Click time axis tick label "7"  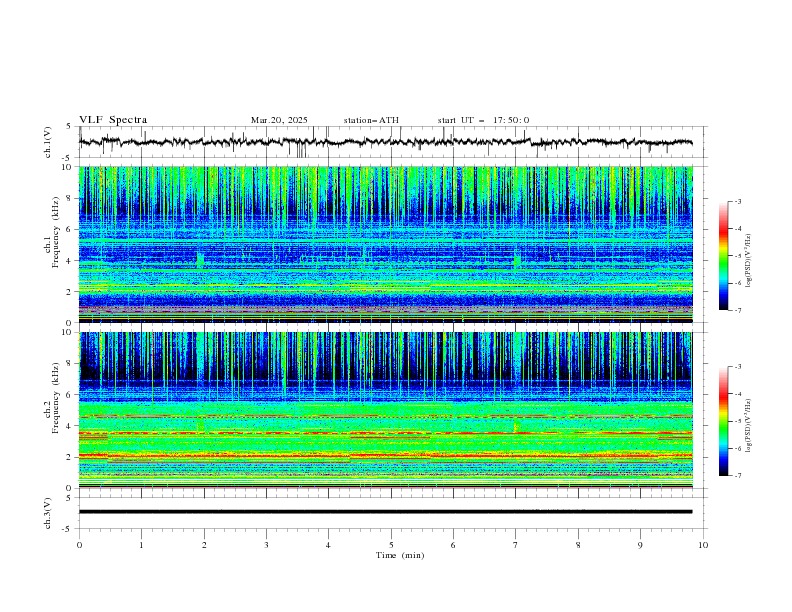(x=516, y=545)
